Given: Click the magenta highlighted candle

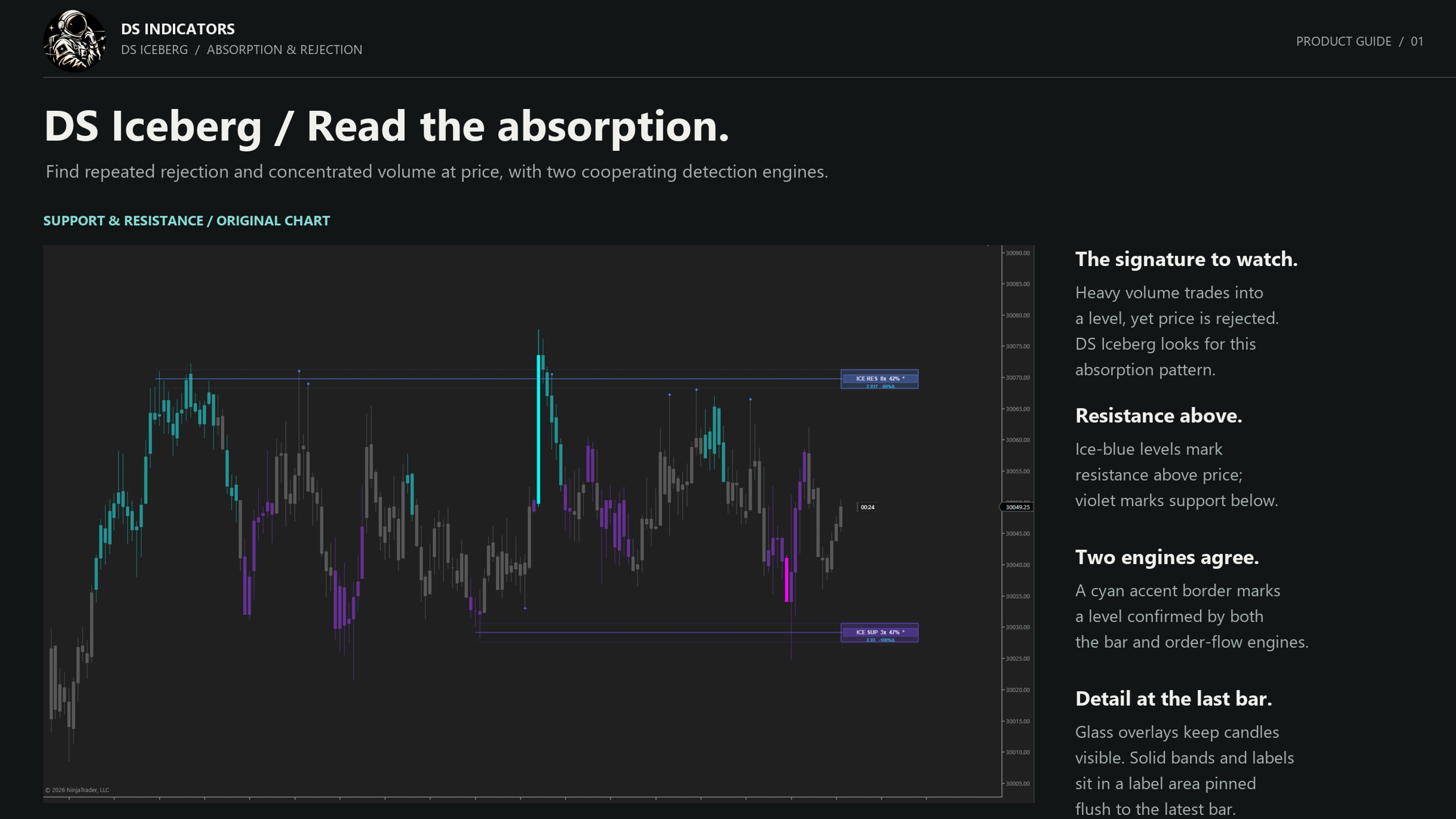Looking at the screenshot, I should [x=787, y=580].
